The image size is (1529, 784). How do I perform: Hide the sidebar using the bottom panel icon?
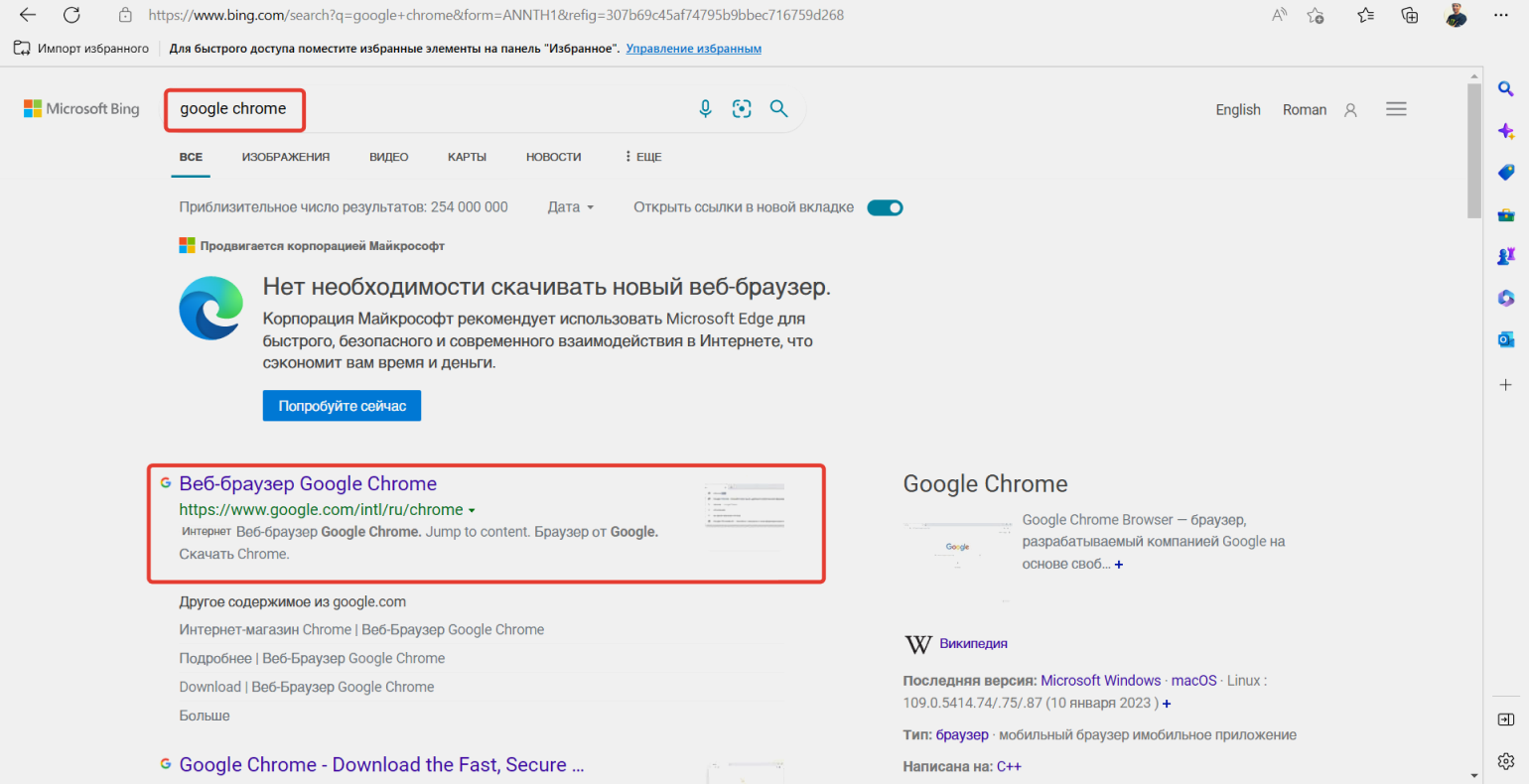point(1506,719)
